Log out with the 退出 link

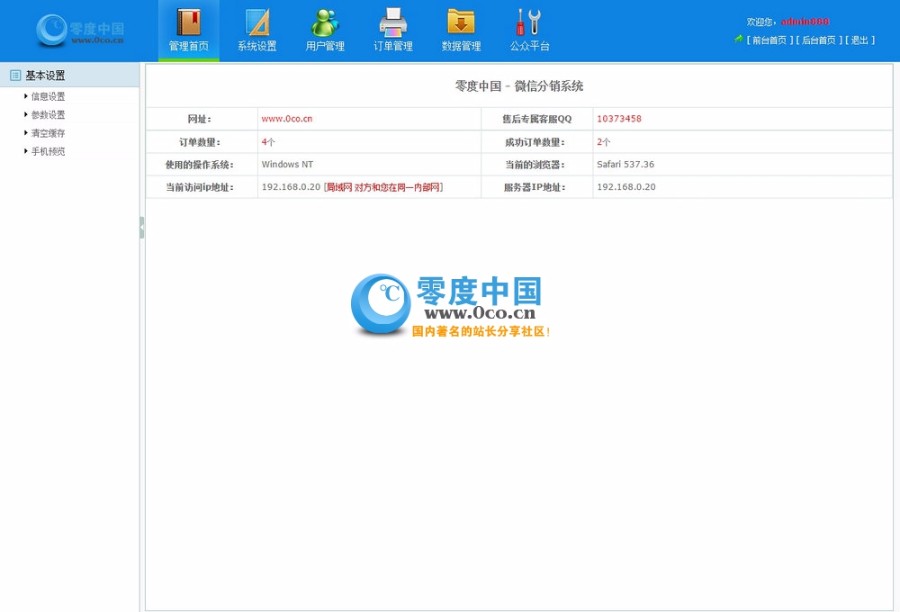pyautogui.click(x=859, y=40)
